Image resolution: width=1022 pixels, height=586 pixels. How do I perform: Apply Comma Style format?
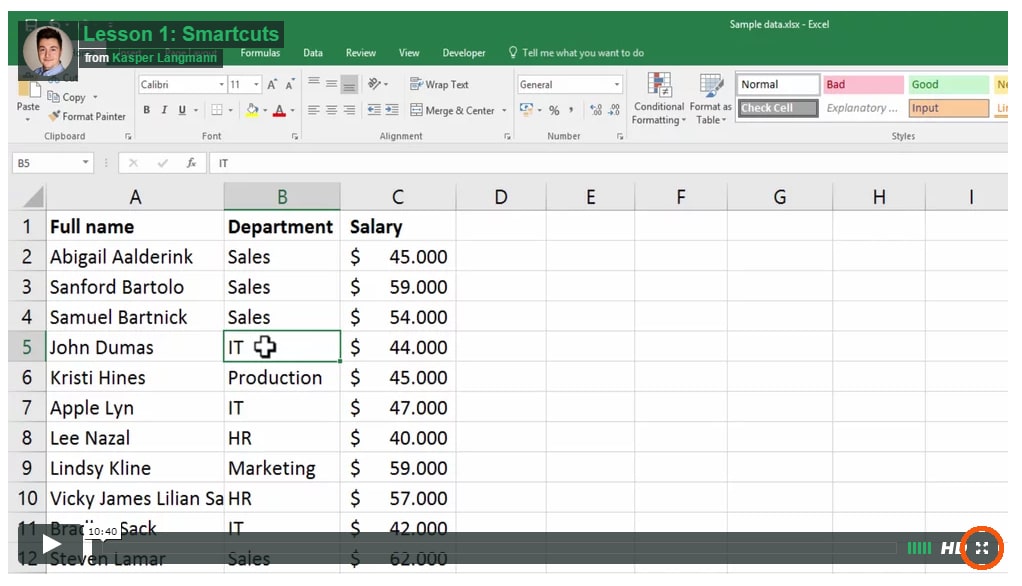click(571, 110)
